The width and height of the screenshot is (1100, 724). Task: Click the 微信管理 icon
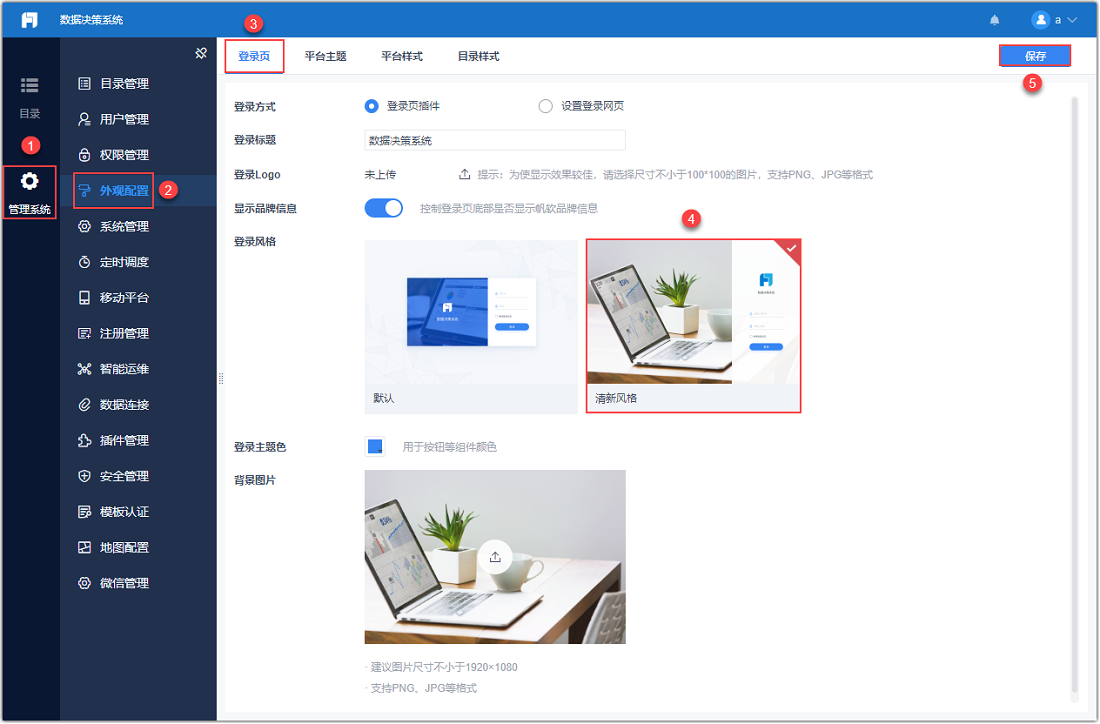[x=84, y=582]
